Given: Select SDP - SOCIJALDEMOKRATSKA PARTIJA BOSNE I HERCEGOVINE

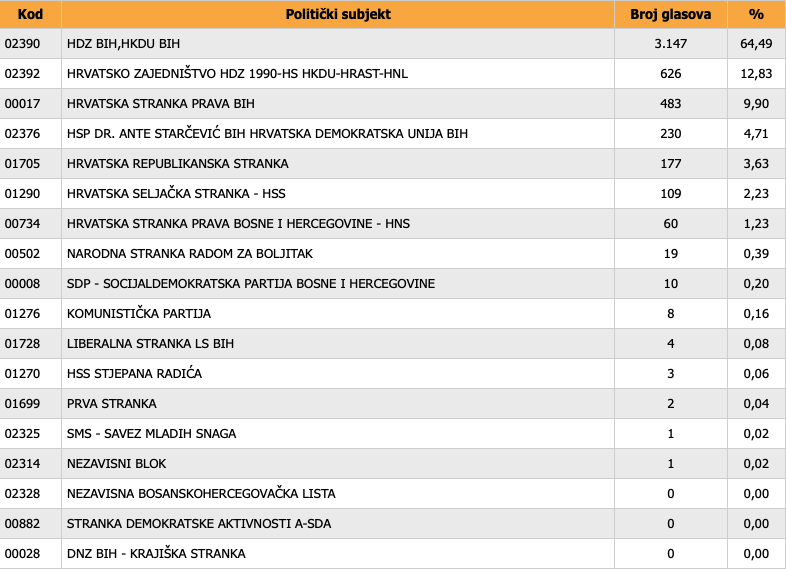Looking at the screenshot, I should (251, 284).
